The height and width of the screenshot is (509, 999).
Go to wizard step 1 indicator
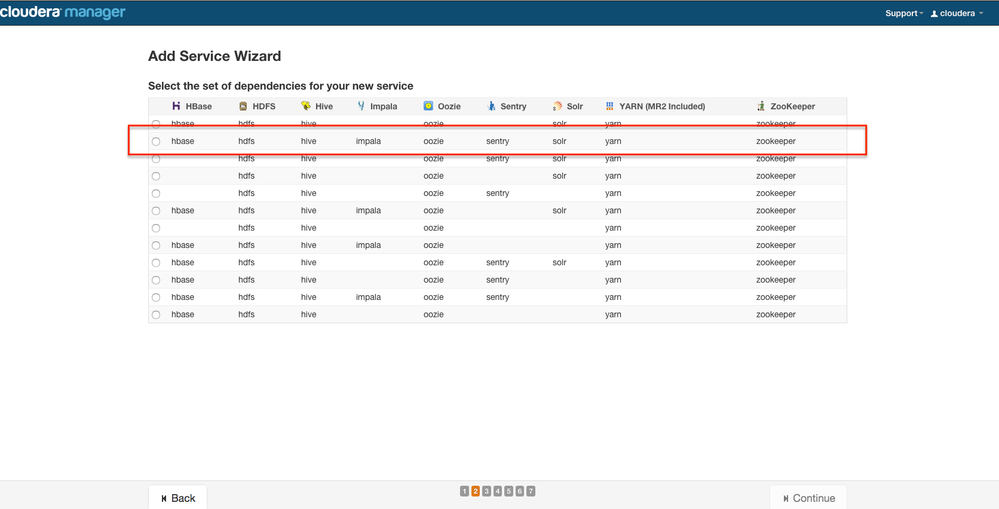click(x=465, y=491)
